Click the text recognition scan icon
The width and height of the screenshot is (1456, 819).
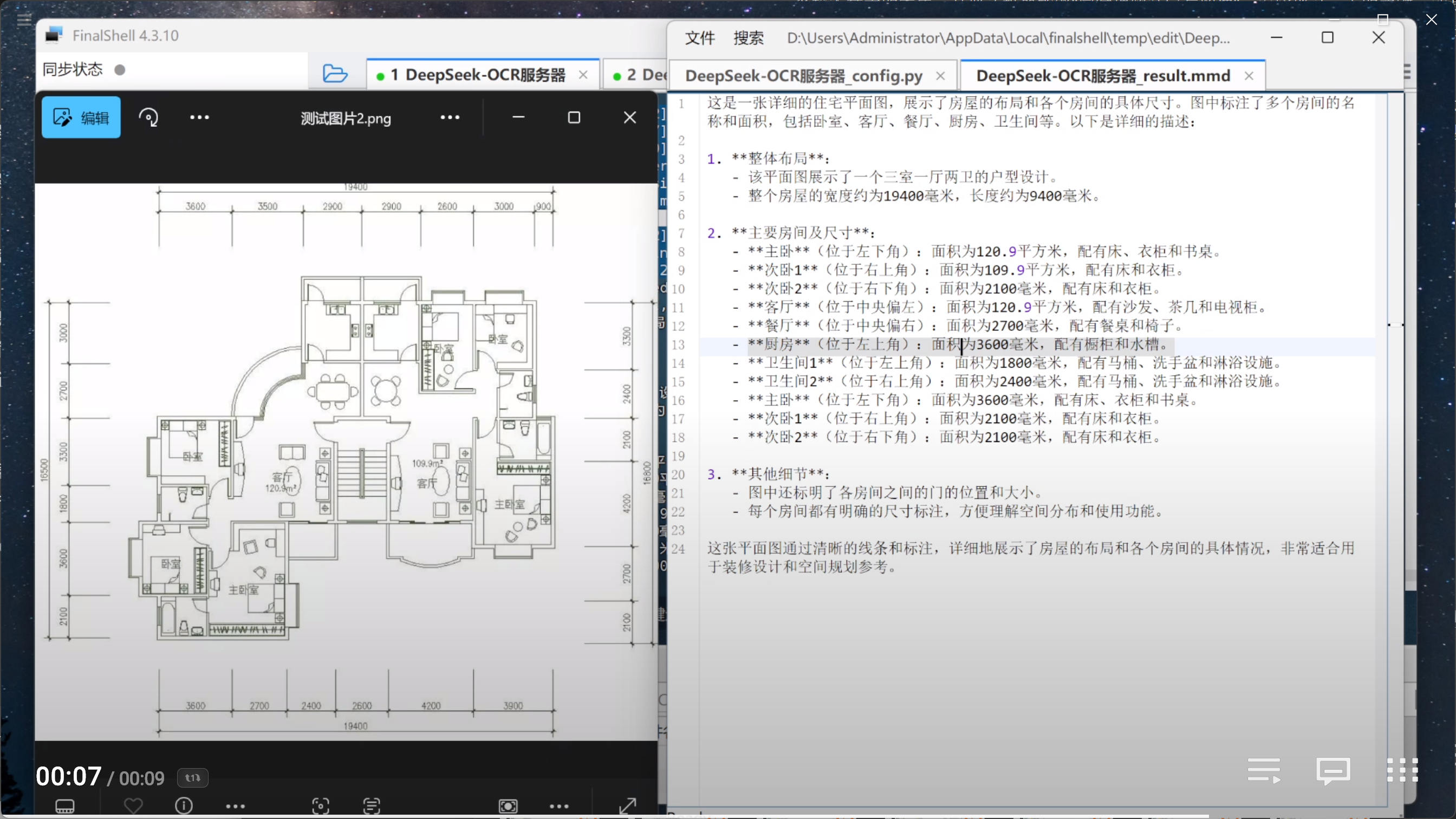point(372,805)
